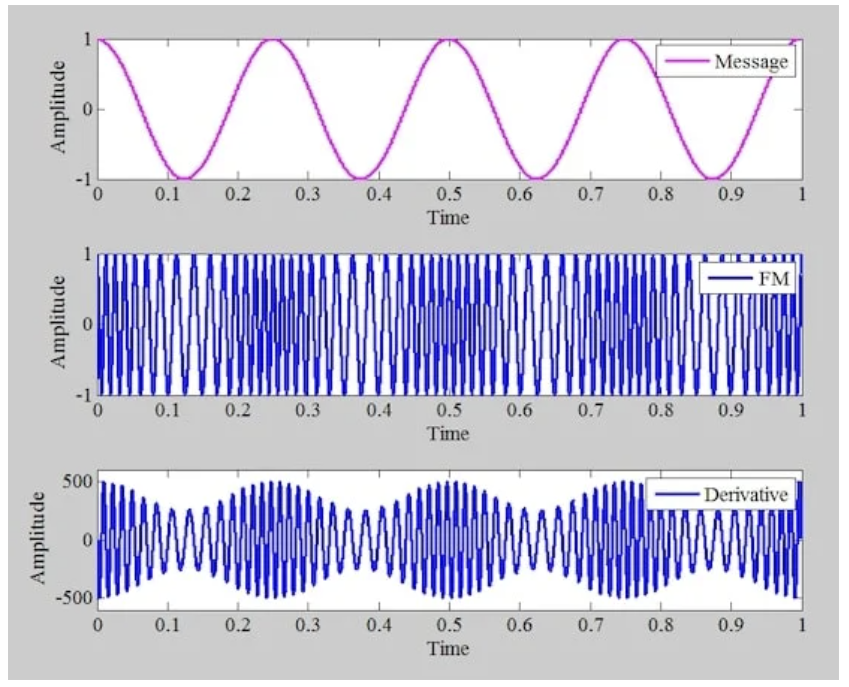Click the 0 y-axis tick of Message plot

pyautogui.click(x=88, y=109)
